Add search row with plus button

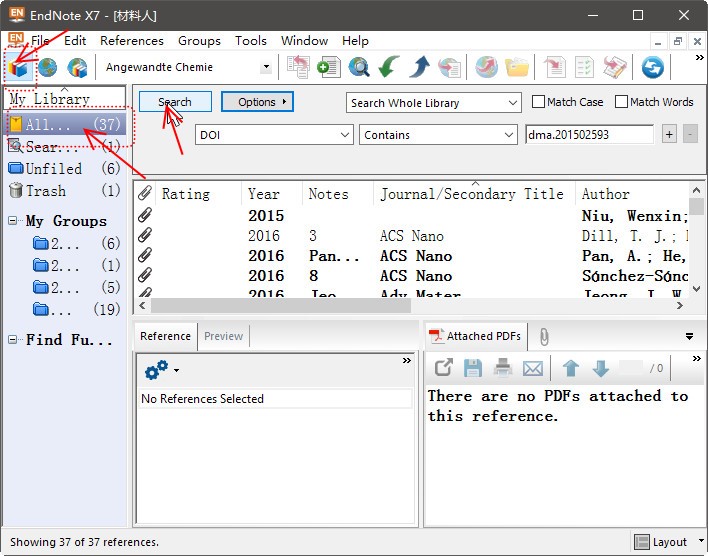(669, 135)
